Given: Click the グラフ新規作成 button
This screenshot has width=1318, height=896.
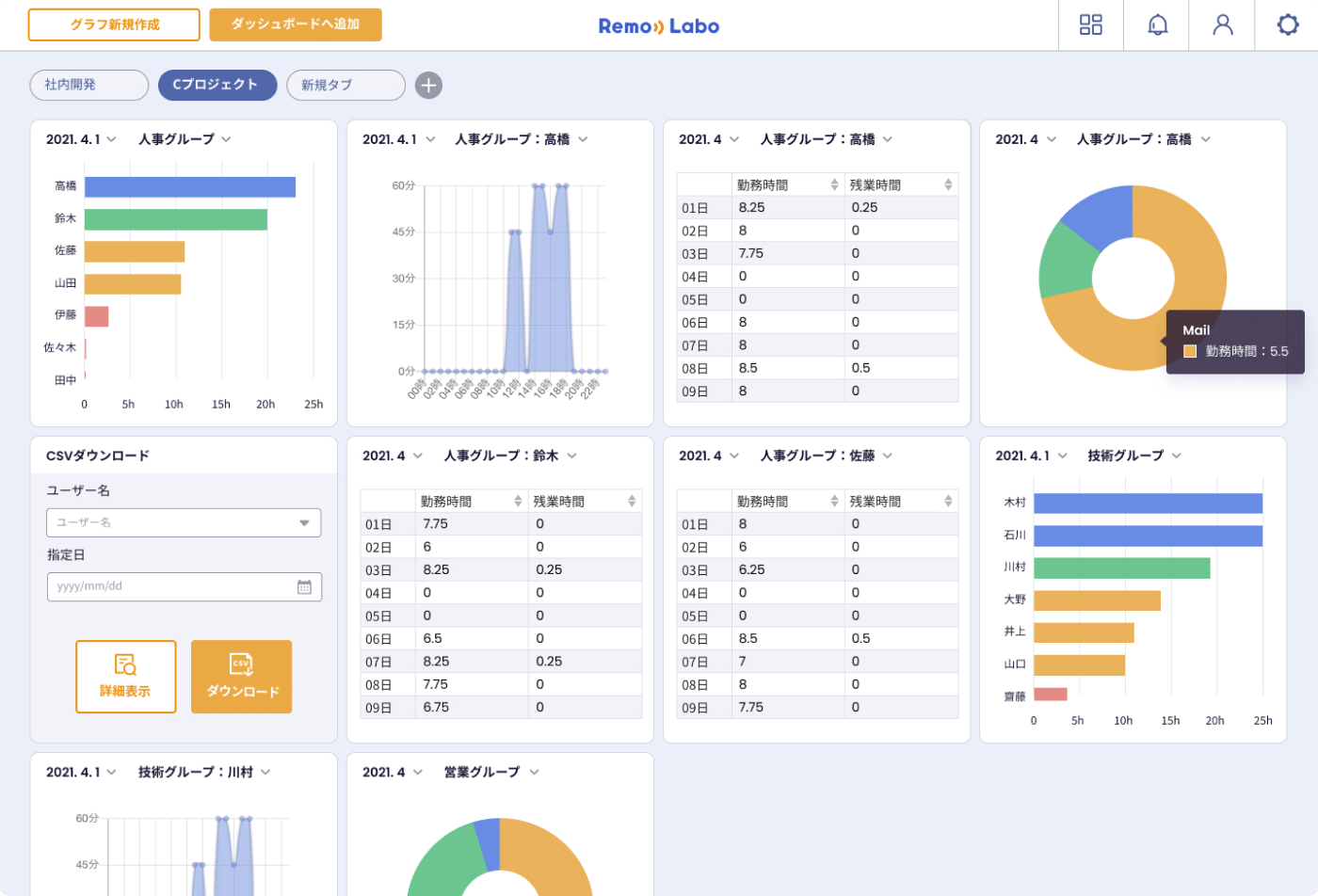Looking at the screenshot, I should click(x=114, y=24).
